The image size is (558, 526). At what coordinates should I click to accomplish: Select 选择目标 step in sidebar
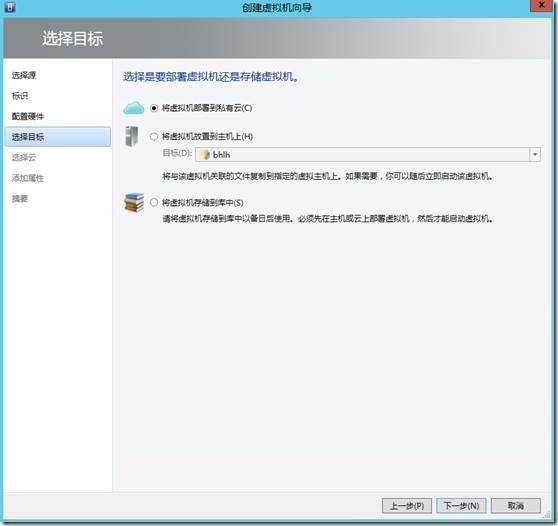click(x=58, y=137)
